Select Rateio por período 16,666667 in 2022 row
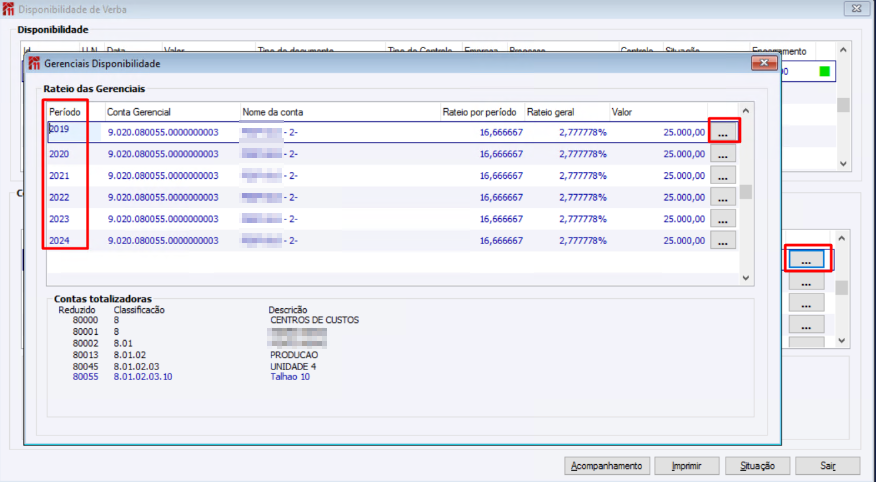 [x=501, y=197]
